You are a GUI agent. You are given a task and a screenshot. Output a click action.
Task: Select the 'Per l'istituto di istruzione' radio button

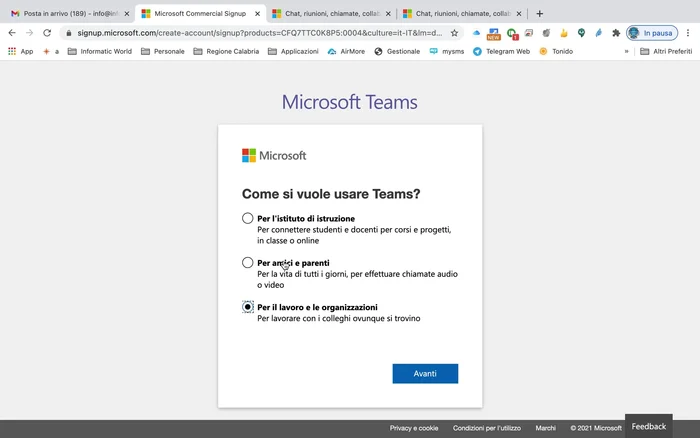(x=248, y=218)
